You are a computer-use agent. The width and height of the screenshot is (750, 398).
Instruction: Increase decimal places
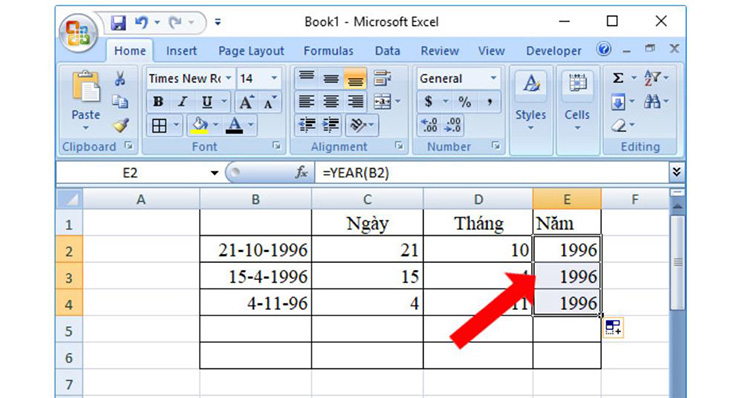429,125
